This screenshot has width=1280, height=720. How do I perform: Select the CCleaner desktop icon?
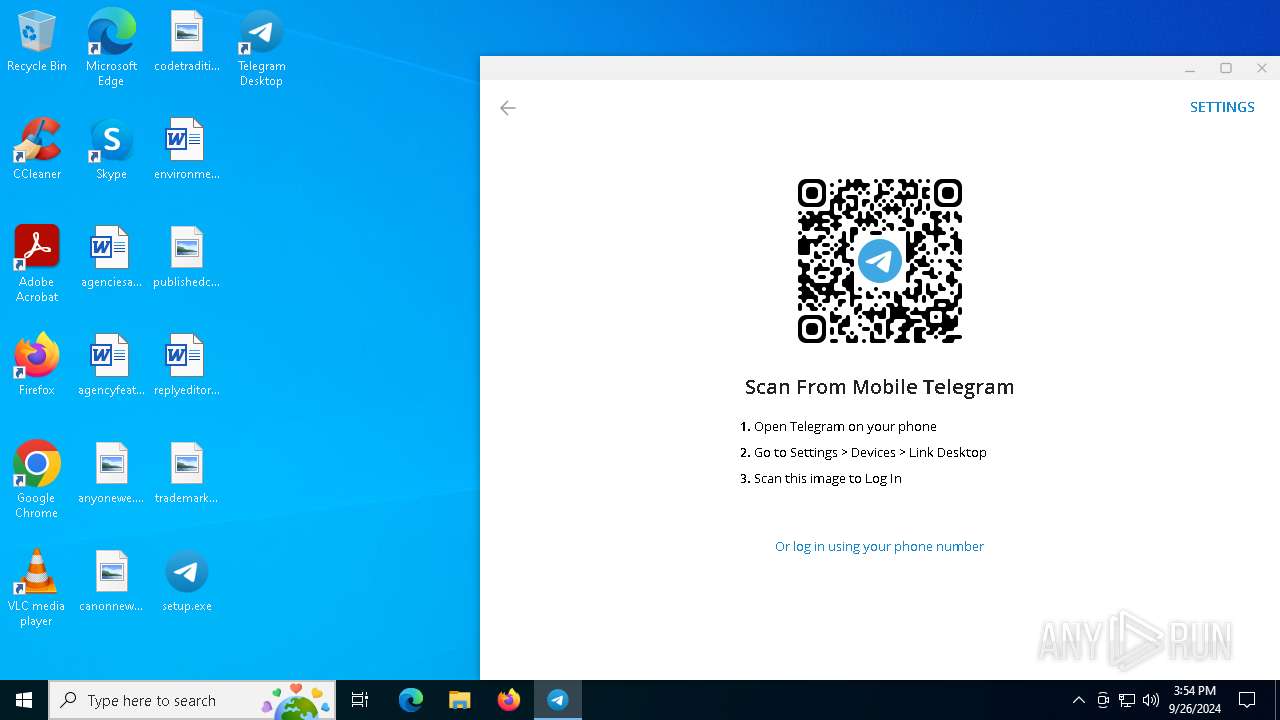37,150
